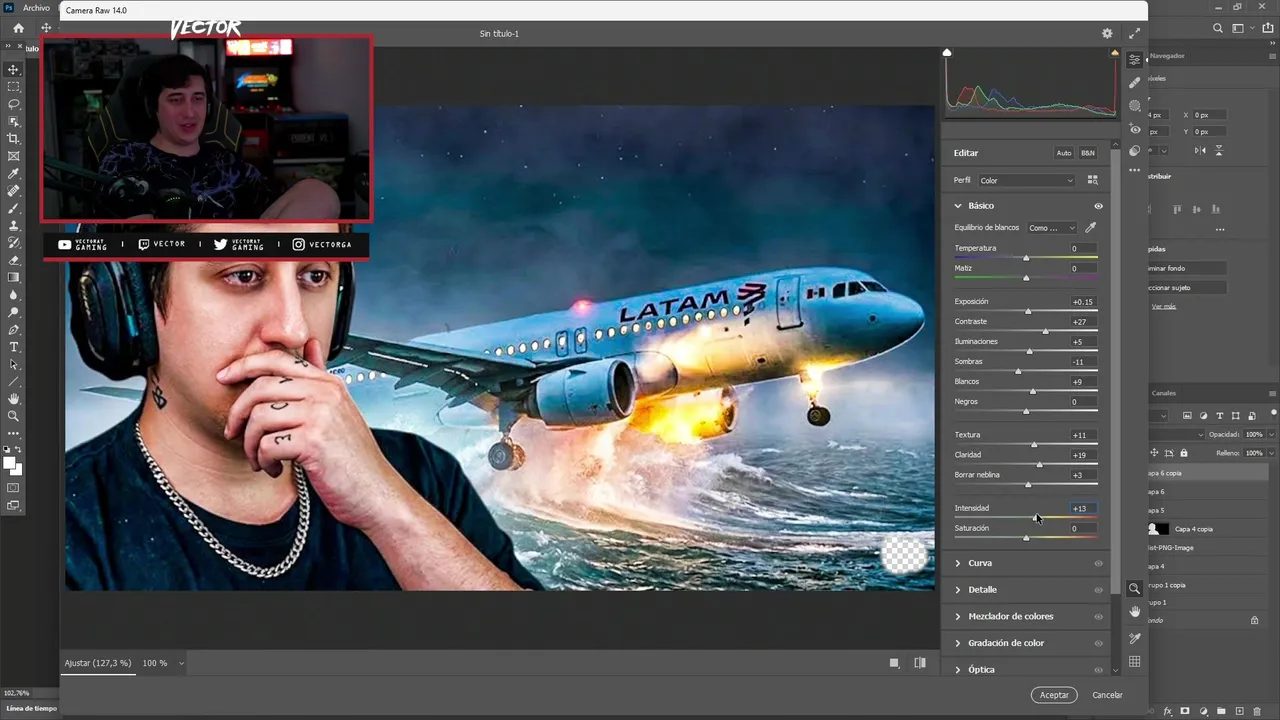Screen dimensions: 1280x720
Task: Click the Ver más link
Action: coord(1163,306)
